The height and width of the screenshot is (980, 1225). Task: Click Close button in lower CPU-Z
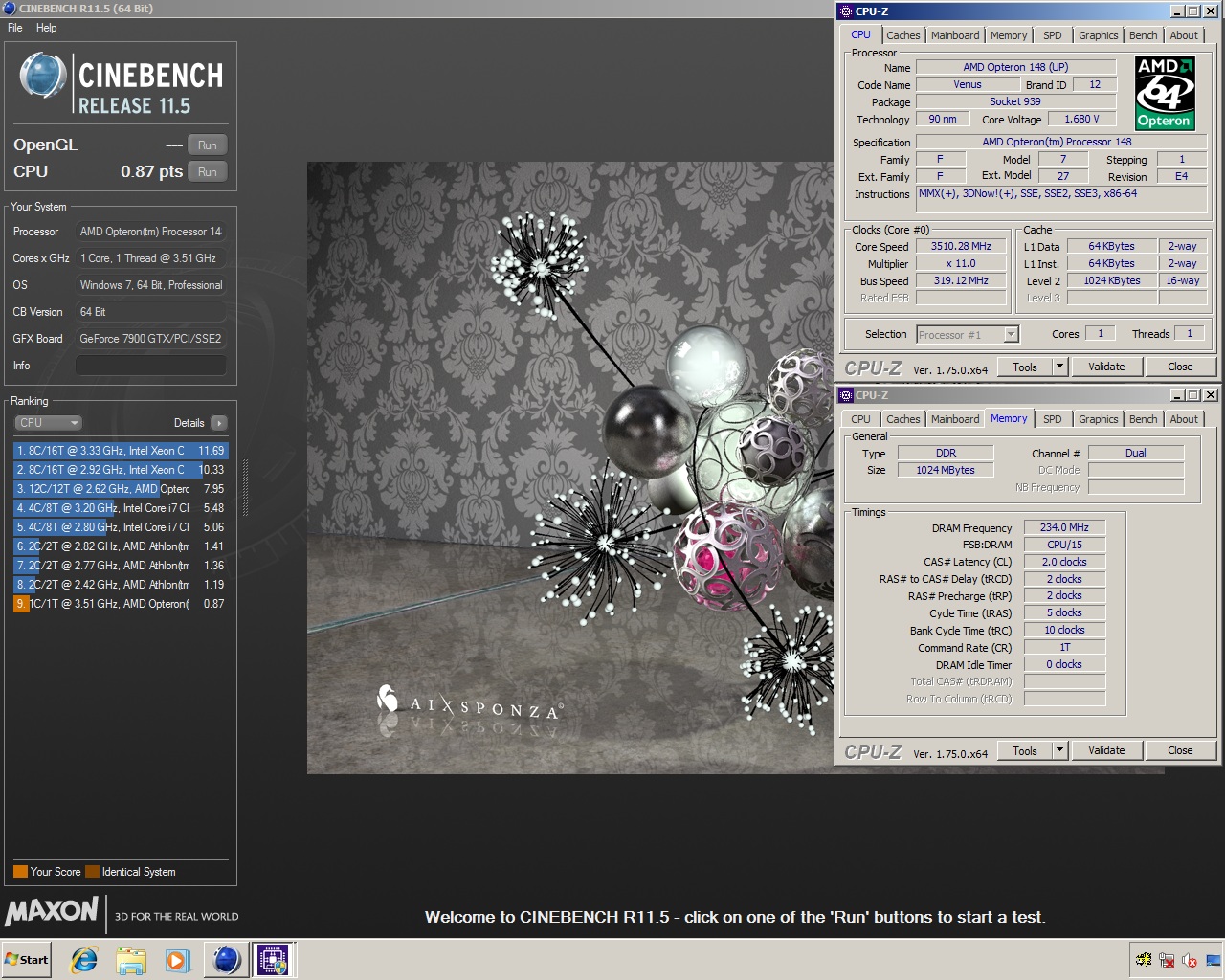[x=1180, y=750]
